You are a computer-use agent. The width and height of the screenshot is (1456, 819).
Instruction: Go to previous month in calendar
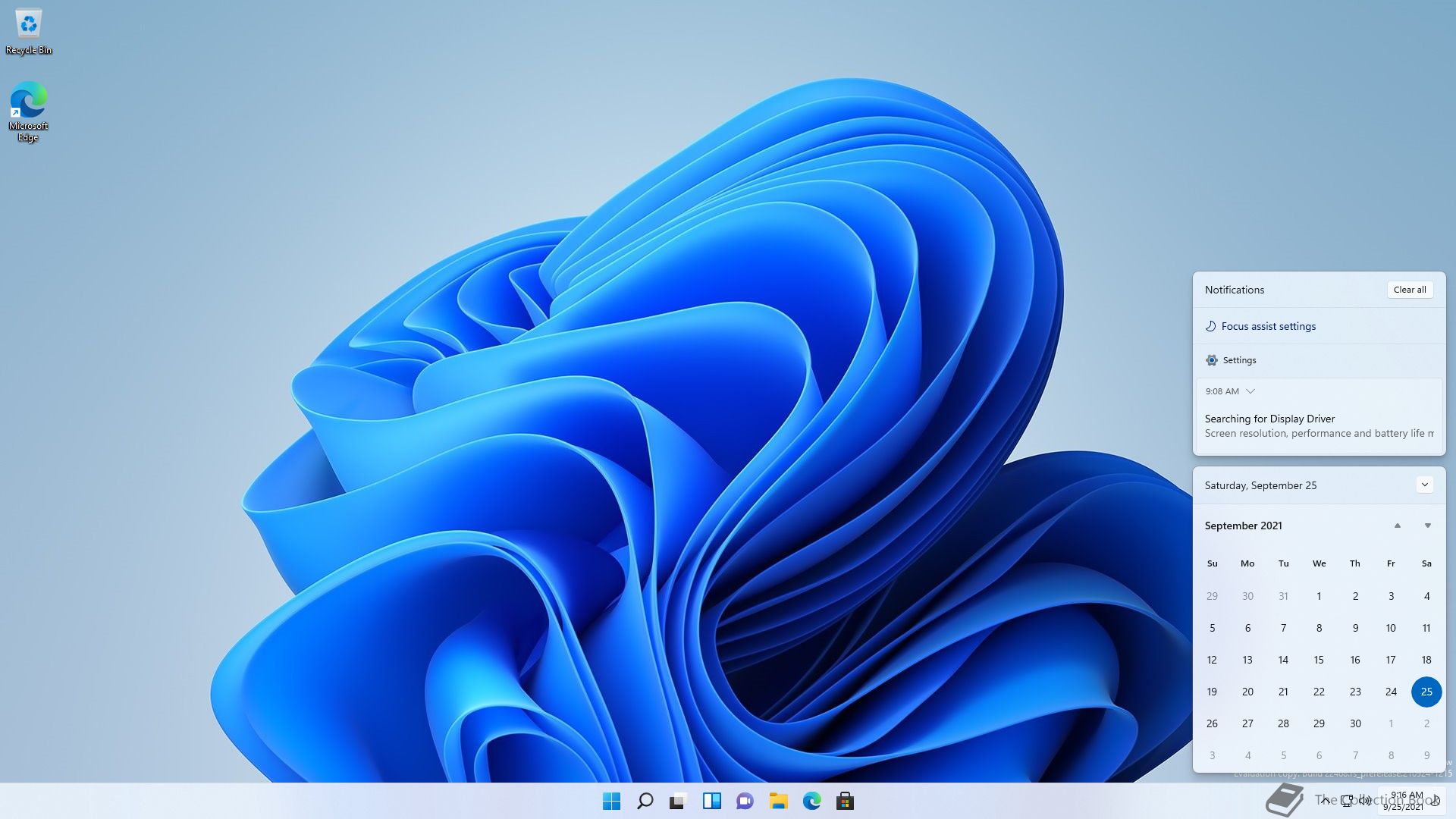click(1397, 526)
